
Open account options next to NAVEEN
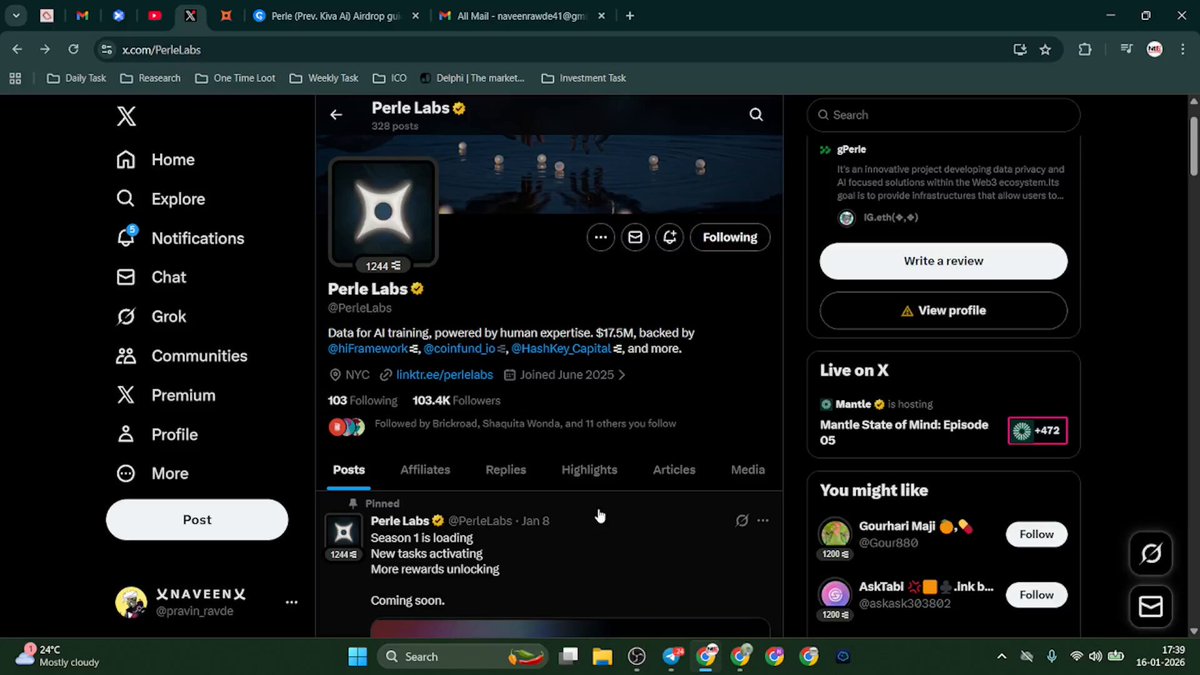(x=291, y=602)
